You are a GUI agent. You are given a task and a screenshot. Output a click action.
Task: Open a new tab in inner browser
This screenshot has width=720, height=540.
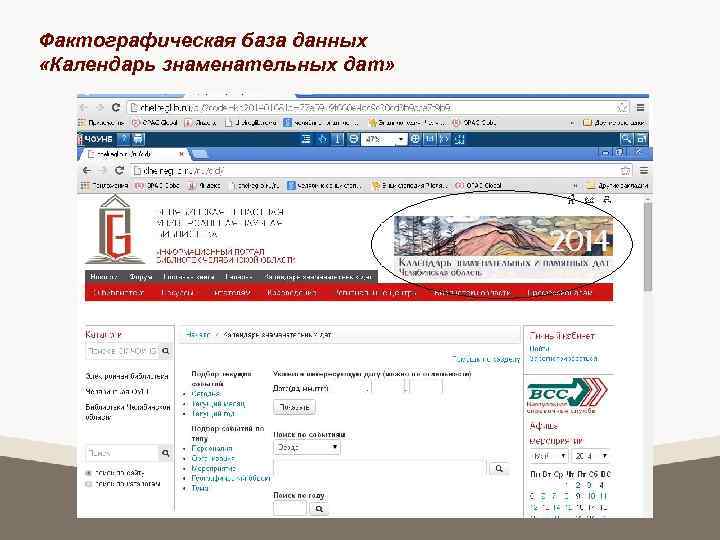(199, 154)
